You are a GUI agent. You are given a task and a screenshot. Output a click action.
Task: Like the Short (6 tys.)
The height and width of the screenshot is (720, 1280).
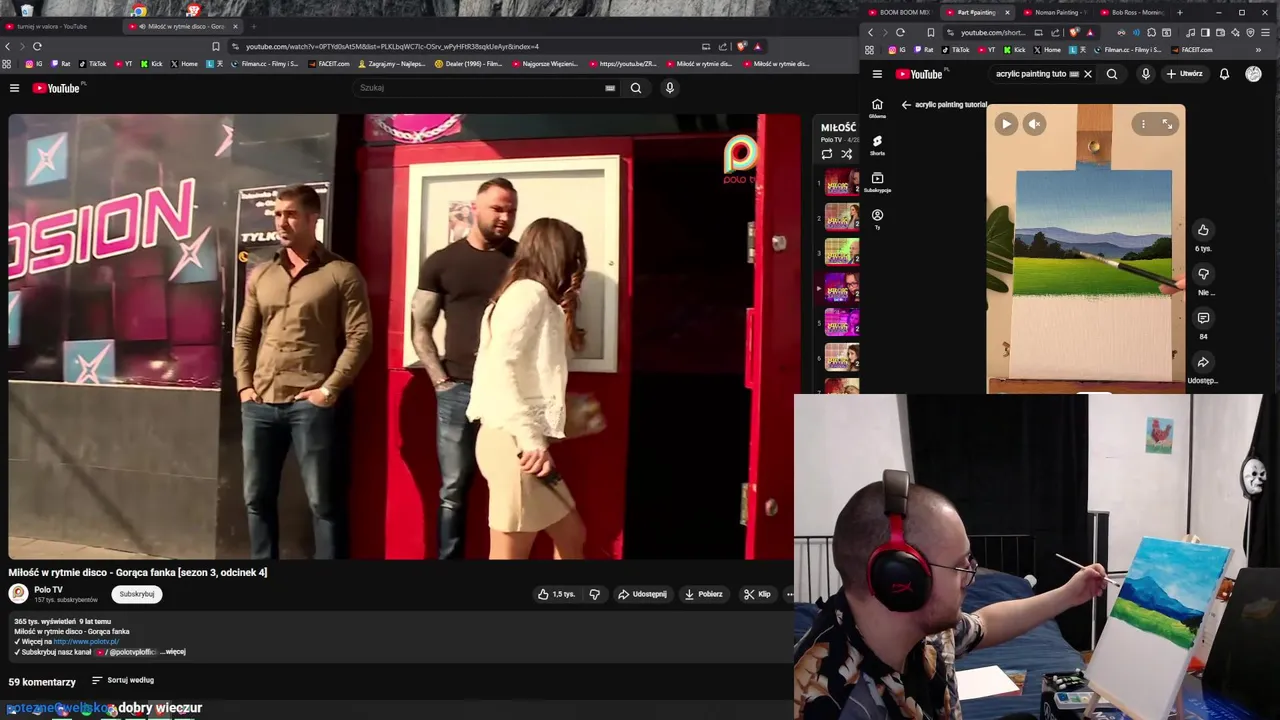point(1203,230)
